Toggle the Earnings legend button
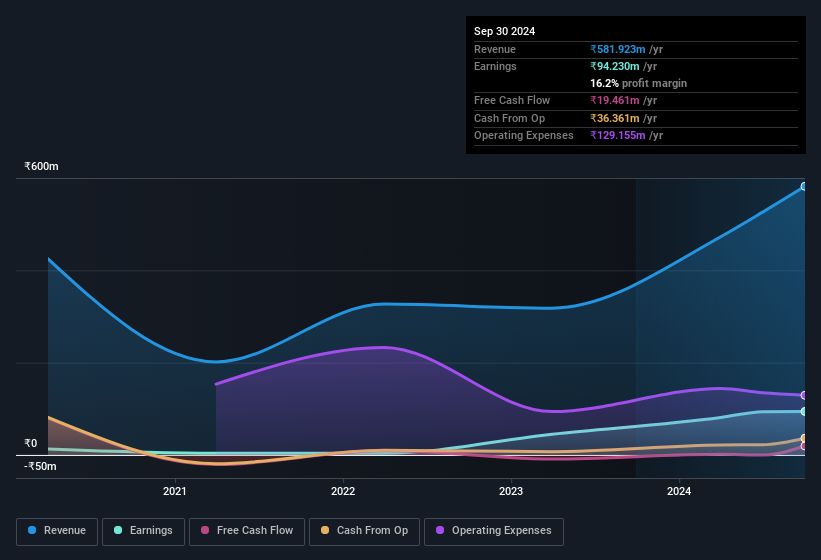821x560 pixels. (x=143, y=531)
